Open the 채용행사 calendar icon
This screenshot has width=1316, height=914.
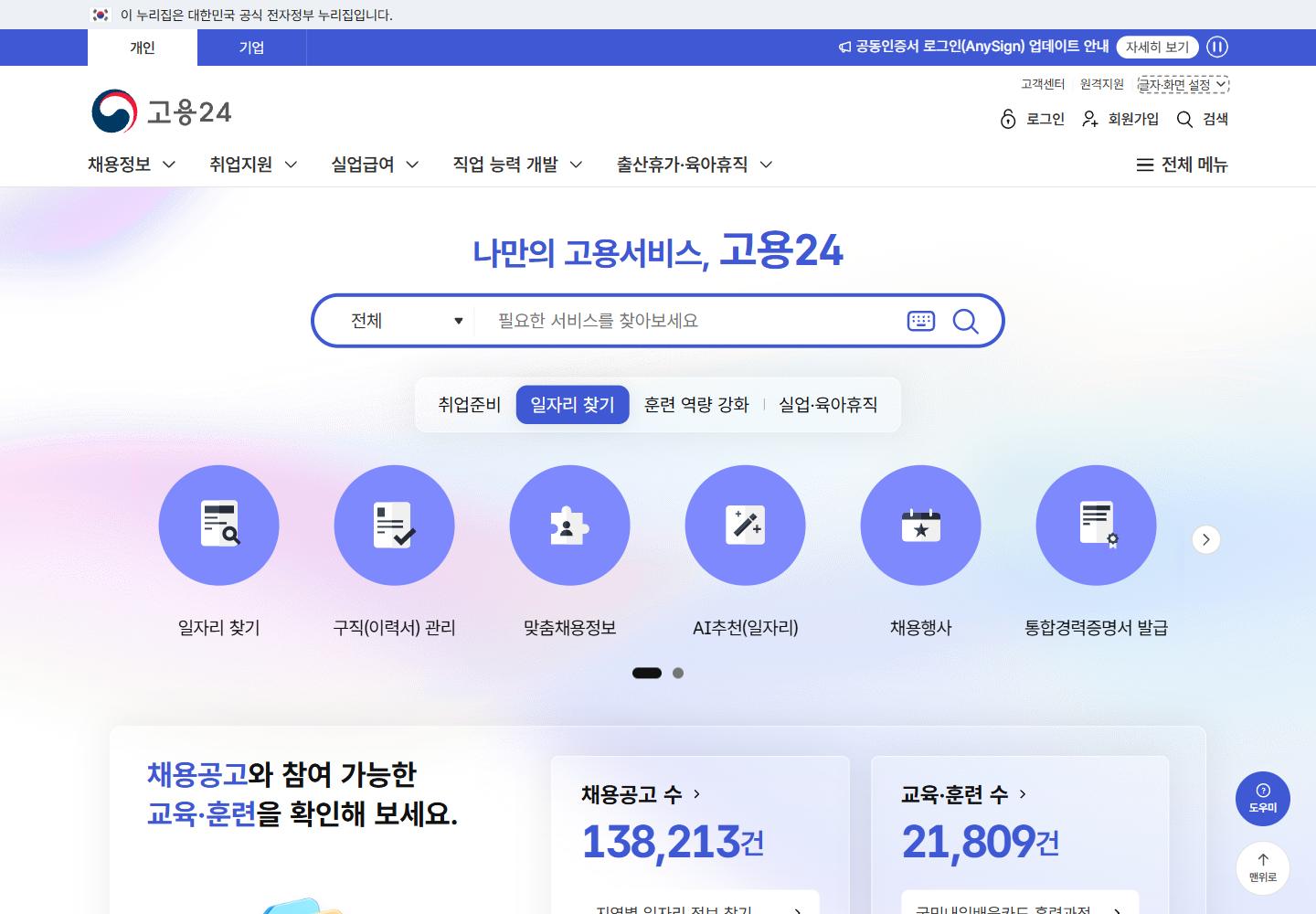[x=920, y=525]
